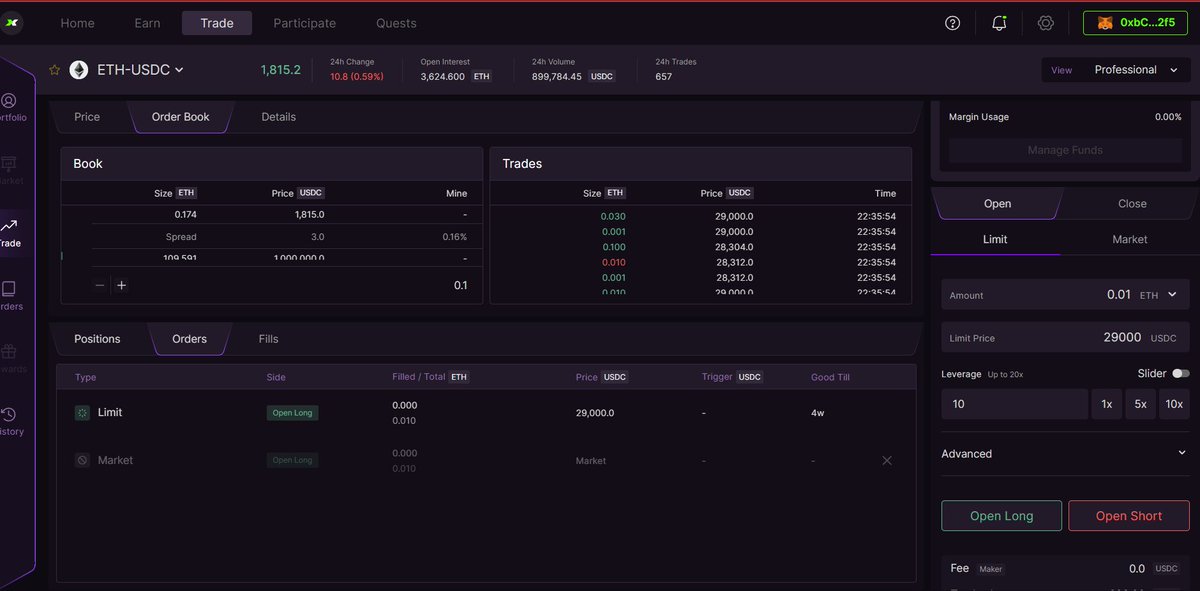
Task: Increase book grouping with plus button
Action: 122,285
